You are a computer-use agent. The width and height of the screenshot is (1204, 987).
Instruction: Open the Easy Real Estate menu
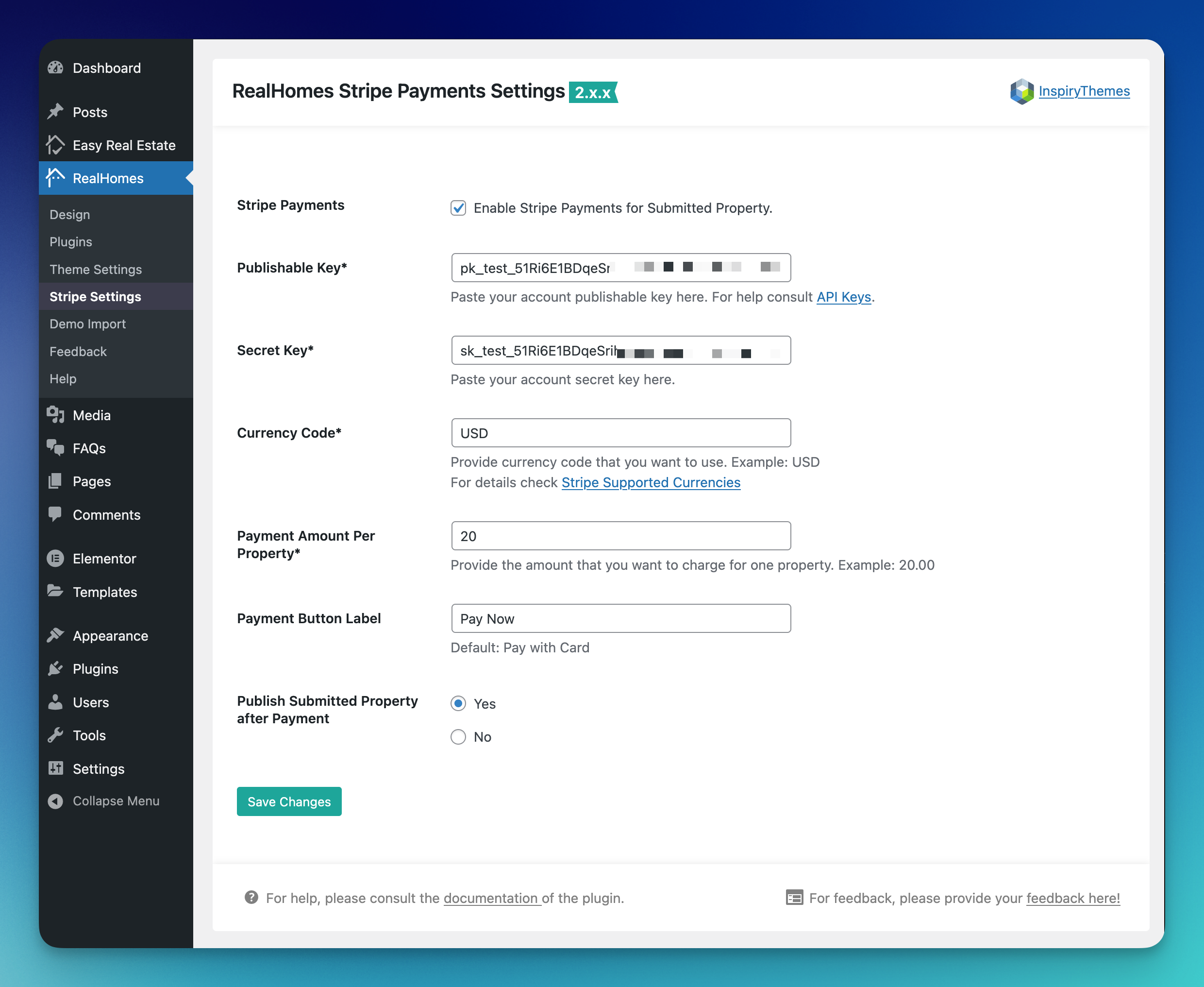click(116, 145)
